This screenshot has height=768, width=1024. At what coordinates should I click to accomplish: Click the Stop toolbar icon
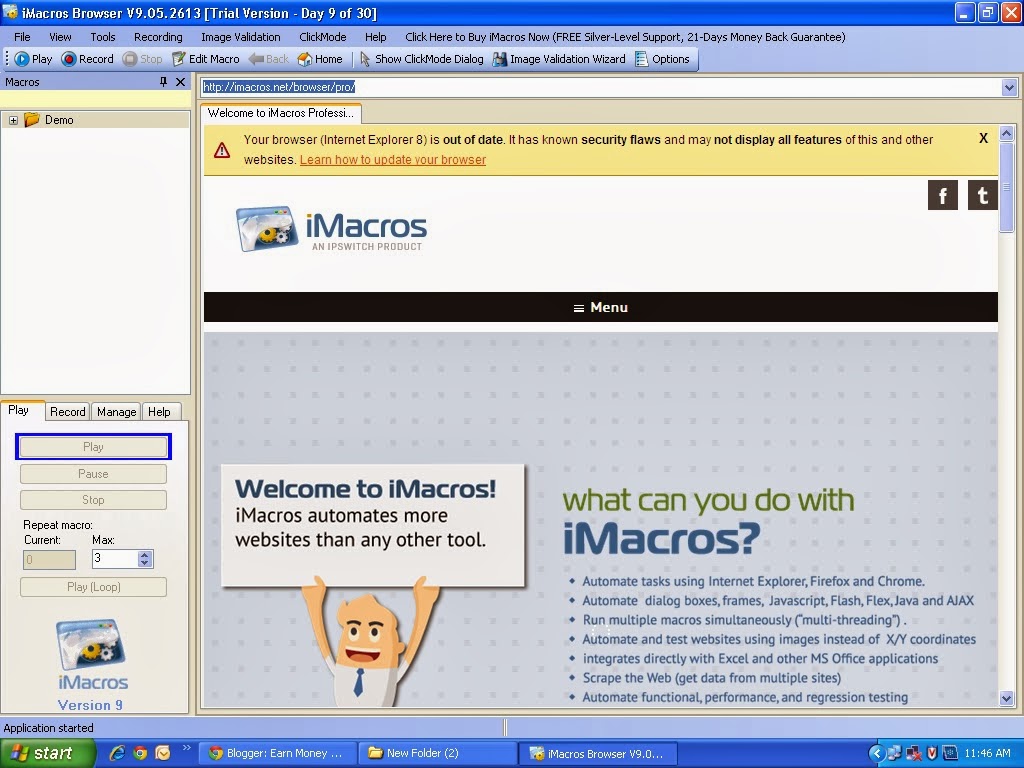point(142,59)
